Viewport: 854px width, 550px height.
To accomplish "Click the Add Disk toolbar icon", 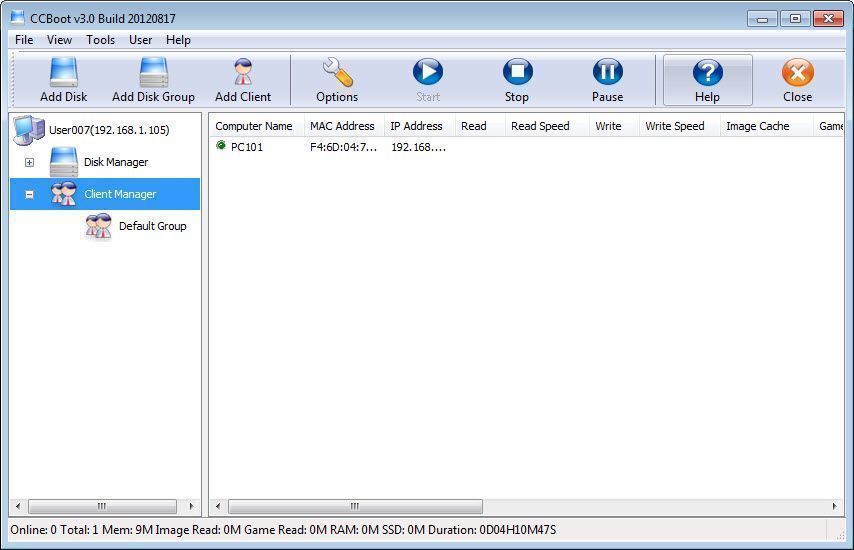I will [x=64, y=72].
